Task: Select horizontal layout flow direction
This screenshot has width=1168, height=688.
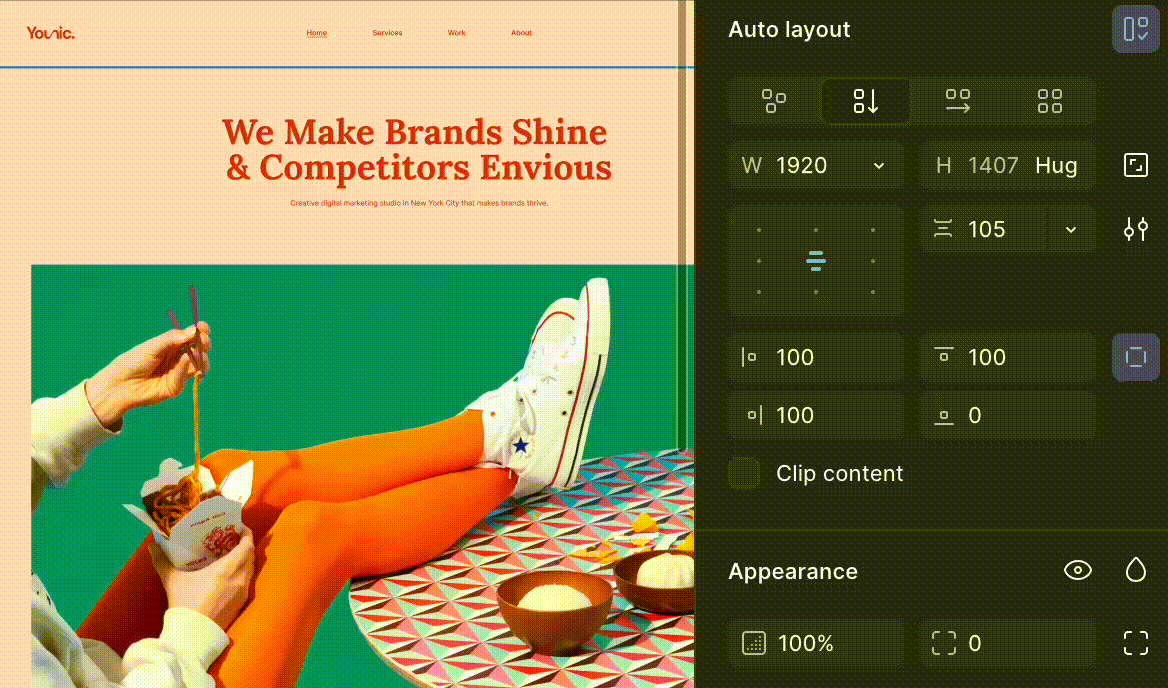Action: (x=958, y=101)
